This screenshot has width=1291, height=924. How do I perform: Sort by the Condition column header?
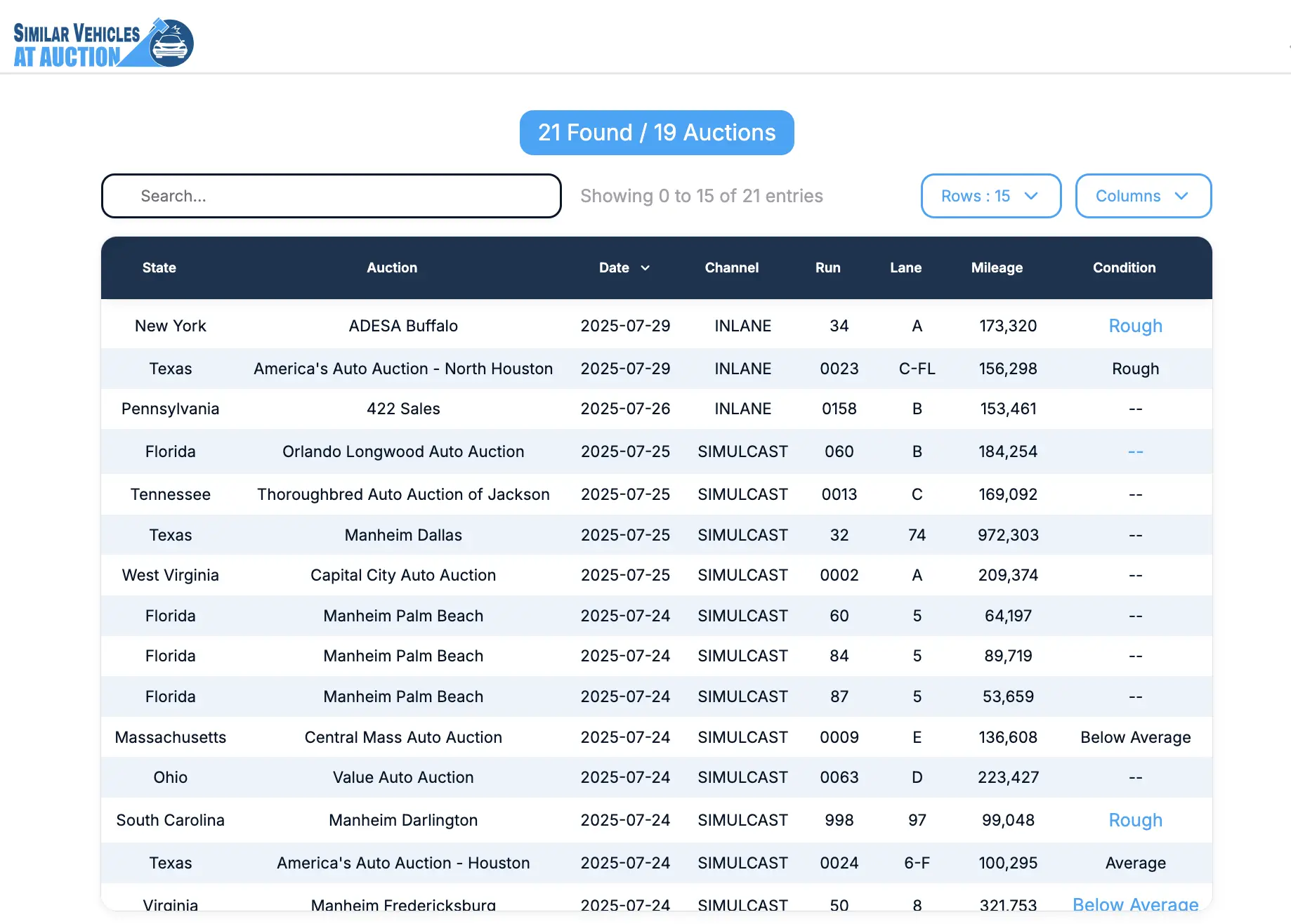coord(1124,268)
